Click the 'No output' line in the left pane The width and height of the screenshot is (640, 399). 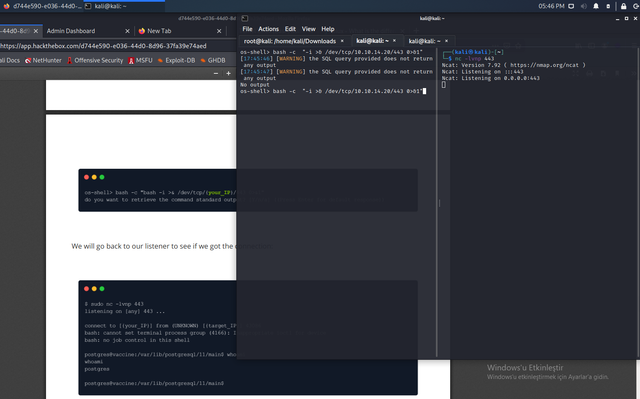(x=255, y=85)
